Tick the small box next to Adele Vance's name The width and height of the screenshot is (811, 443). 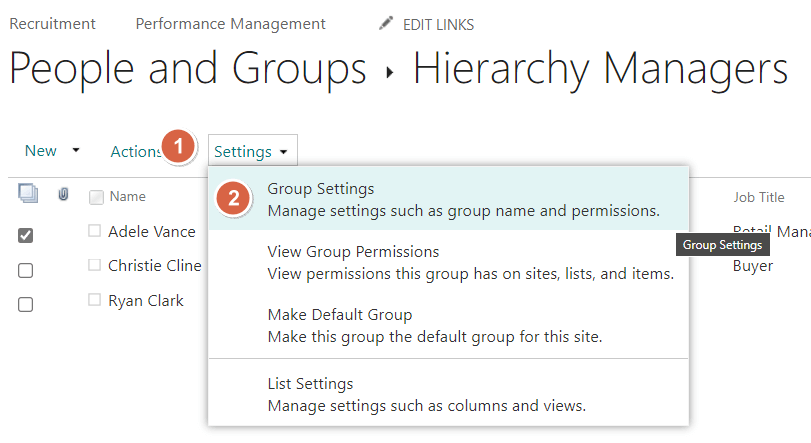click(x=94, y=231)
